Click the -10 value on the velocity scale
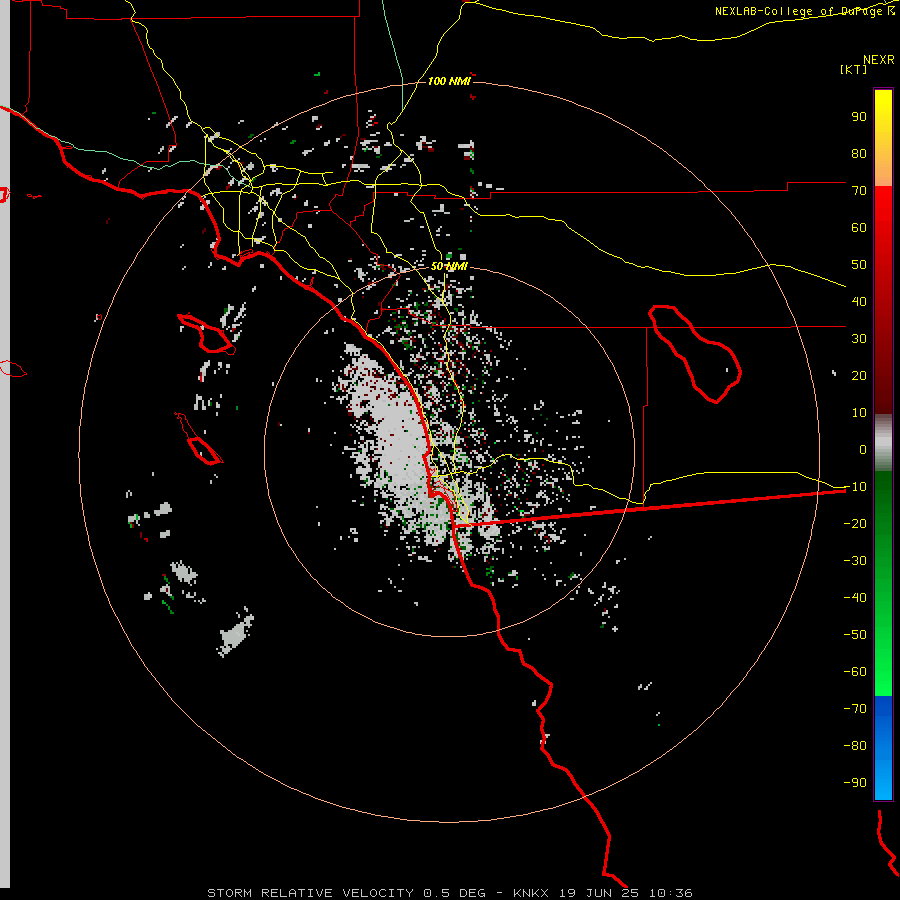Viewport: 900px width, 900px height. coord(855,487)
